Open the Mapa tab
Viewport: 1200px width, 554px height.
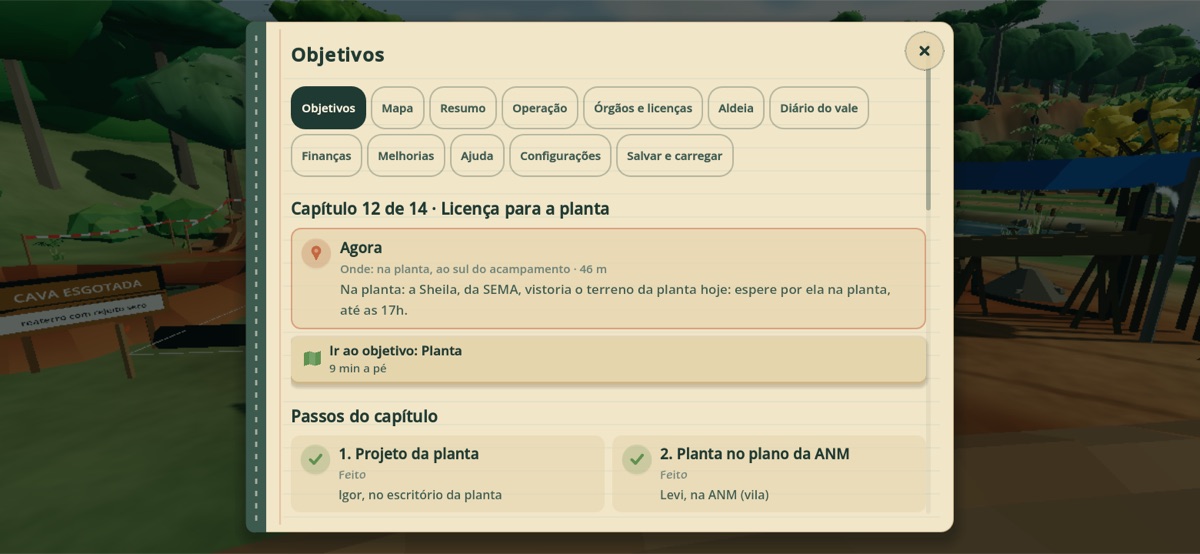tap(397, 108)
